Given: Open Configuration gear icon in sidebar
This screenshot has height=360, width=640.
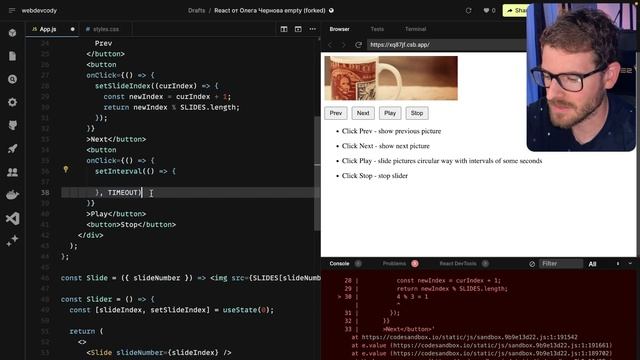Looking at the screenshot, I should pos(12,102).
